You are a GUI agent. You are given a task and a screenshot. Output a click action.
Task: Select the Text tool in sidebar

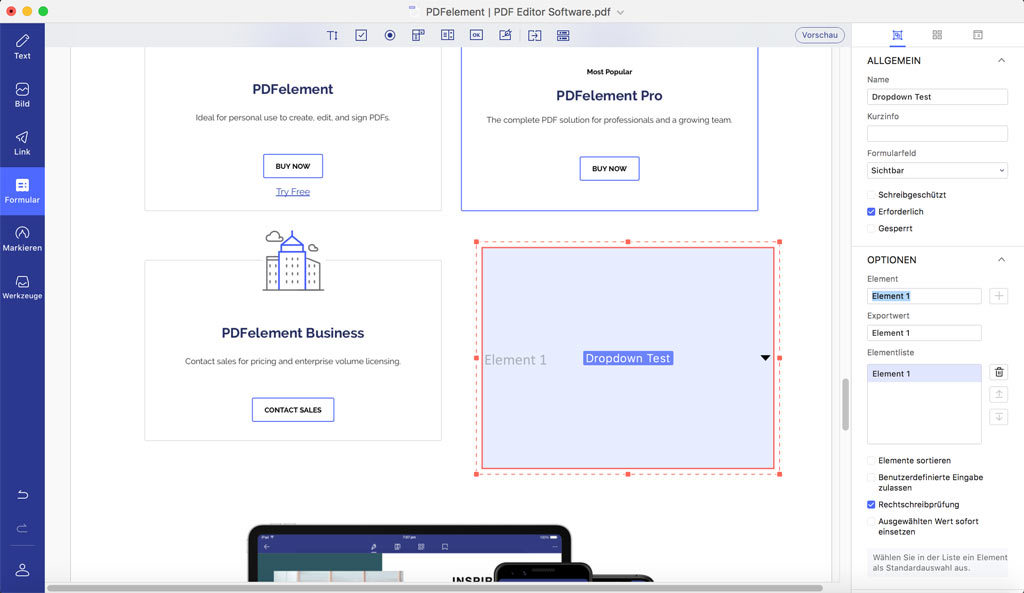point(22,47)
